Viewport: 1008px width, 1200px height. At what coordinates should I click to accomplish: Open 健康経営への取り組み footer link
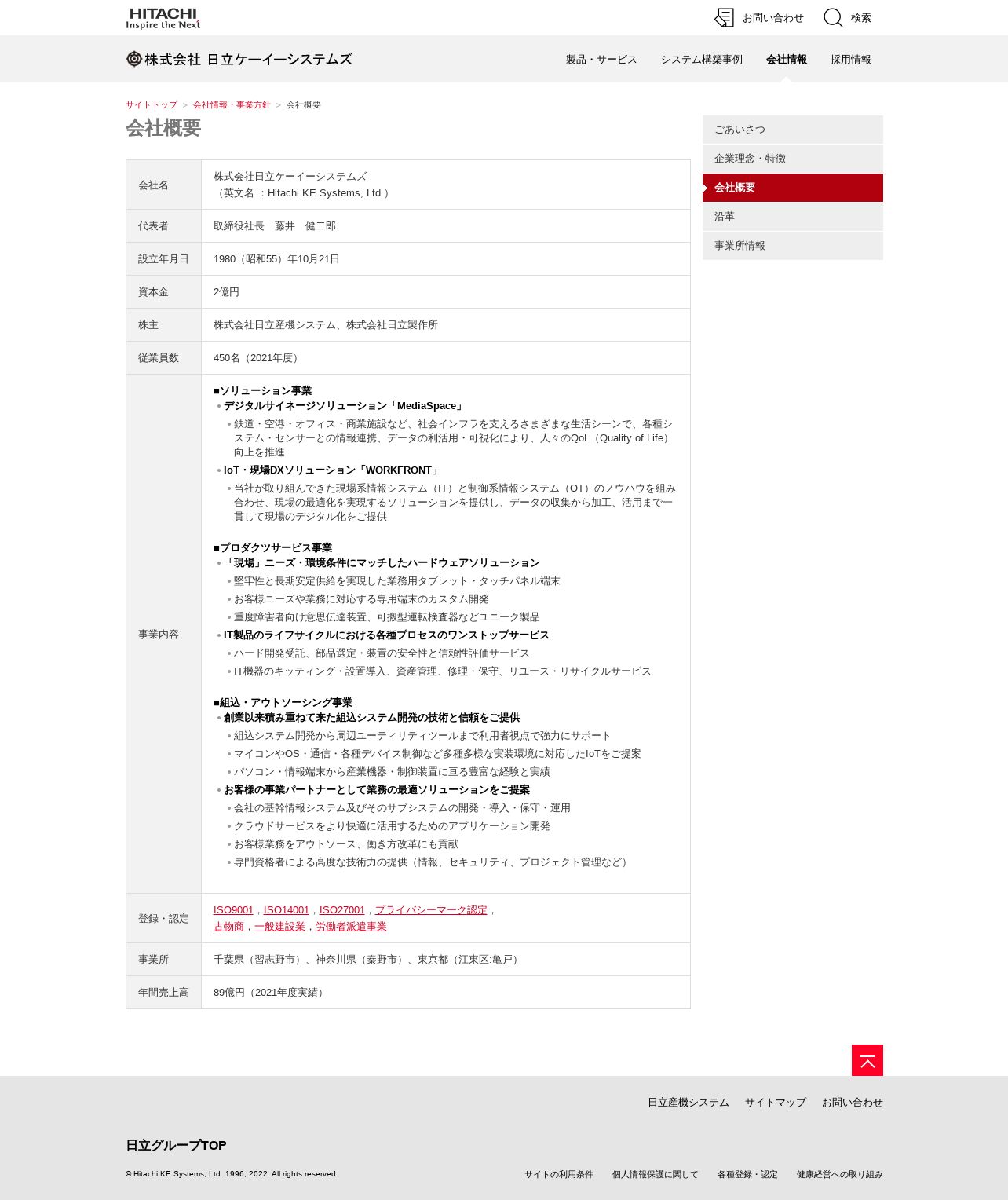840,1175
